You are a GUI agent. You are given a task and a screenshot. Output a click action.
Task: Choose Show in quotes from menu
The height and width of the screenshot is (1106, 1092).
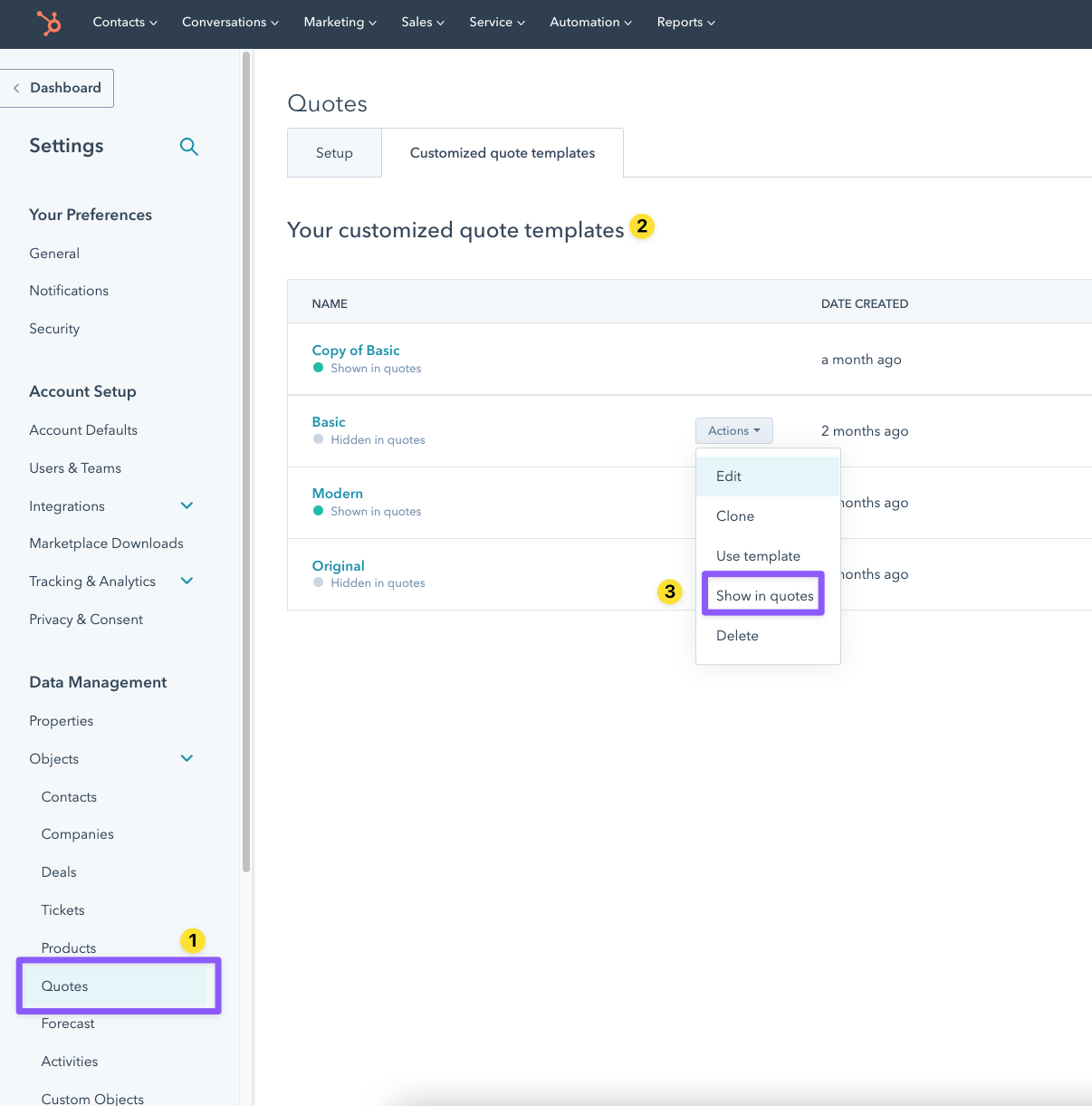pos(764,596)
